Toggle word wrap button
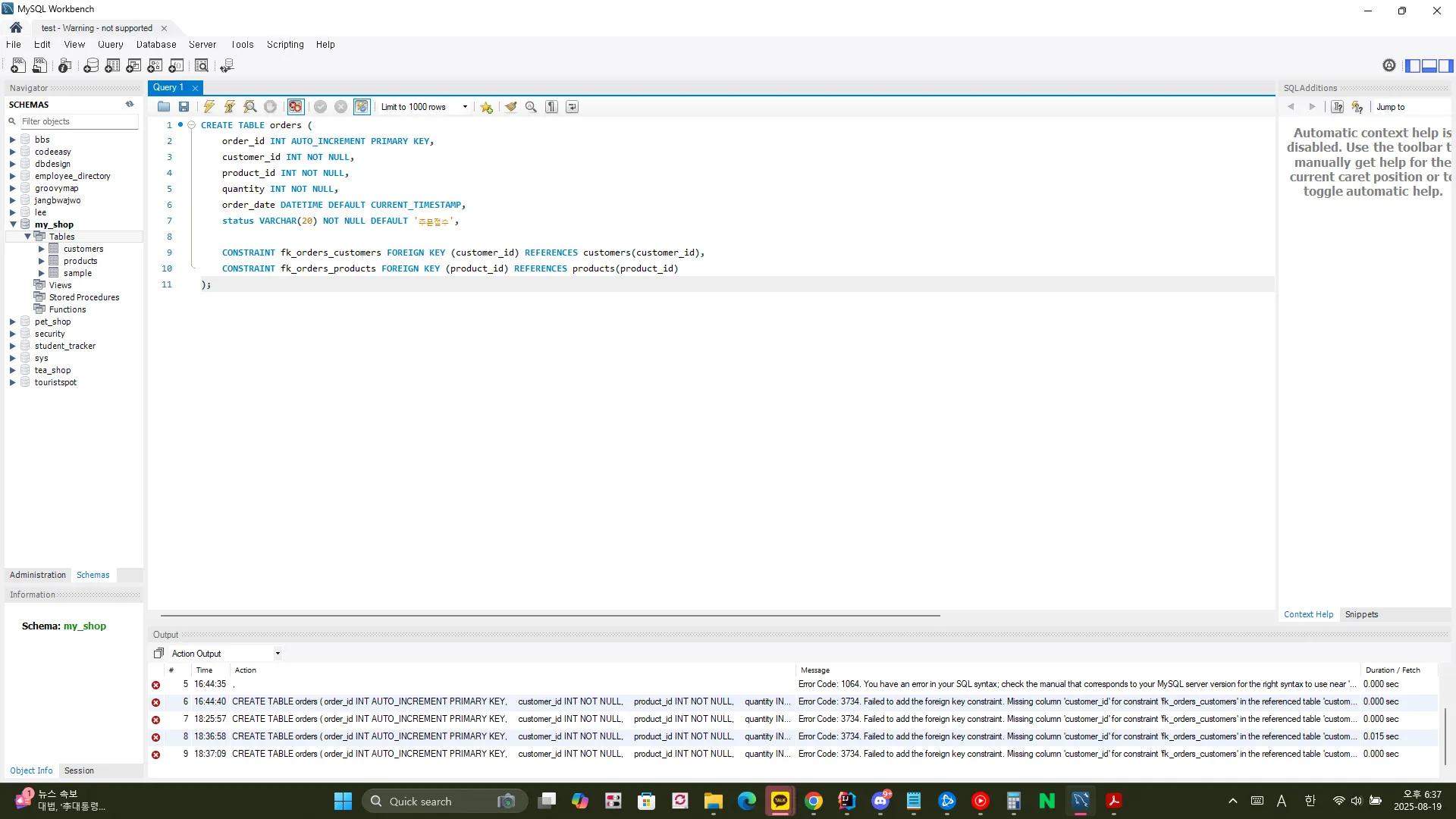The height and width of the screenshot is (819, 1456). [573, 107]
